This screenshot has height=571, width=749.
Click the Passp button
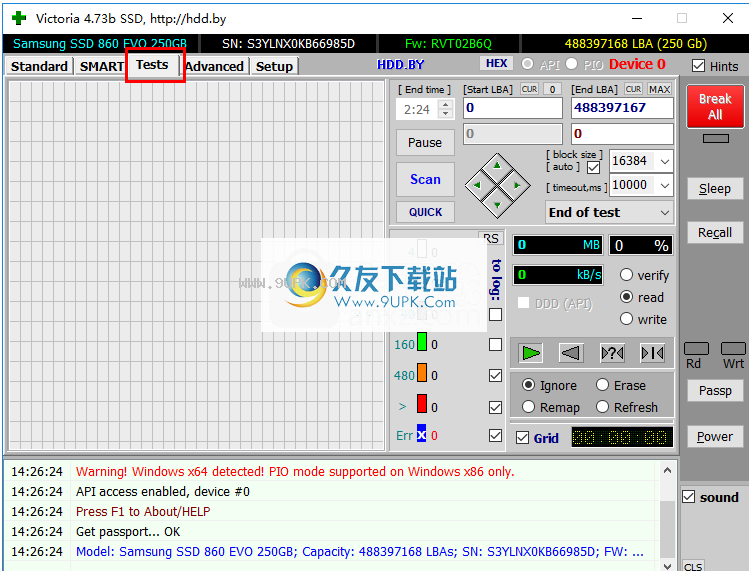(x=715, y=390)
